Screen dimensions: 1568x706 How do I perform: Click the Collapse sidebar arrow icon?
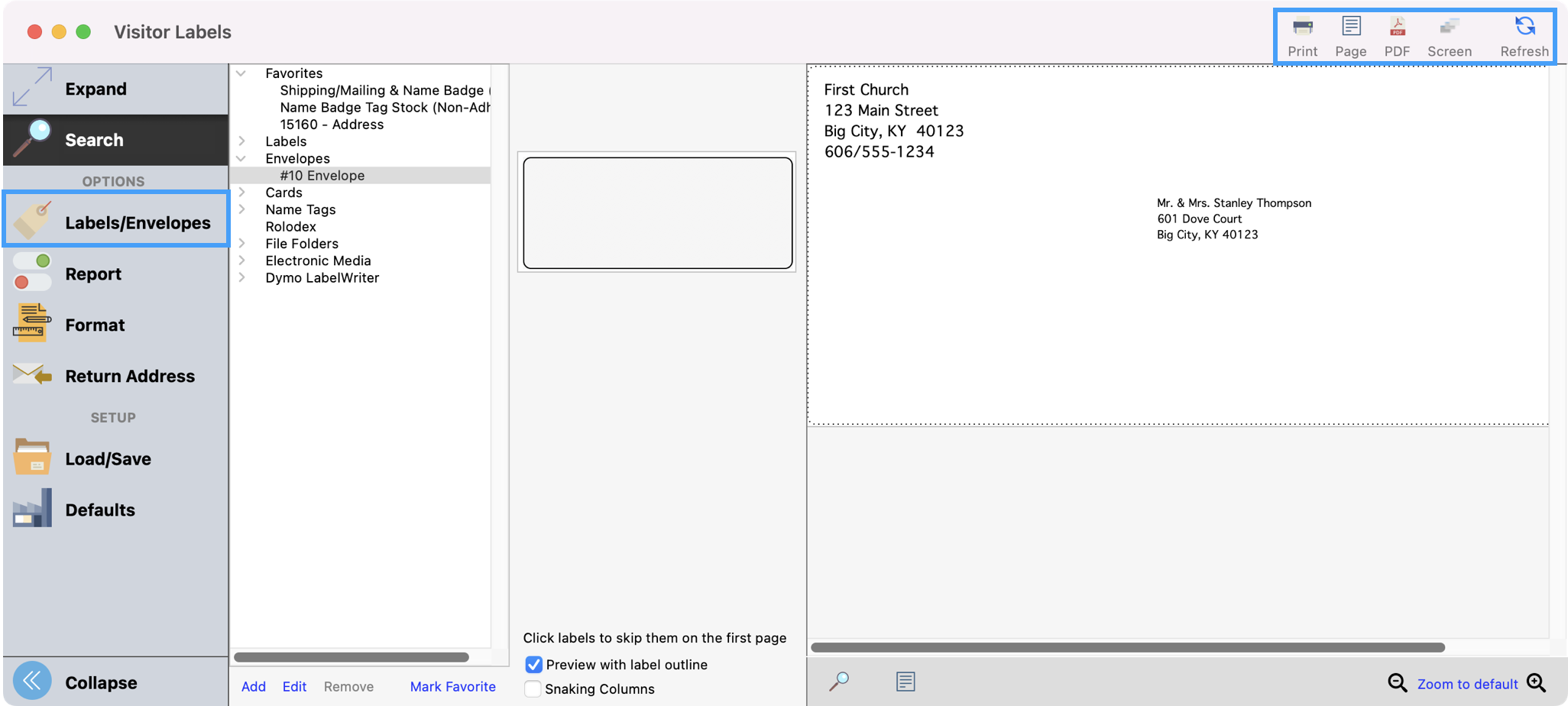(x=32, y=682)
